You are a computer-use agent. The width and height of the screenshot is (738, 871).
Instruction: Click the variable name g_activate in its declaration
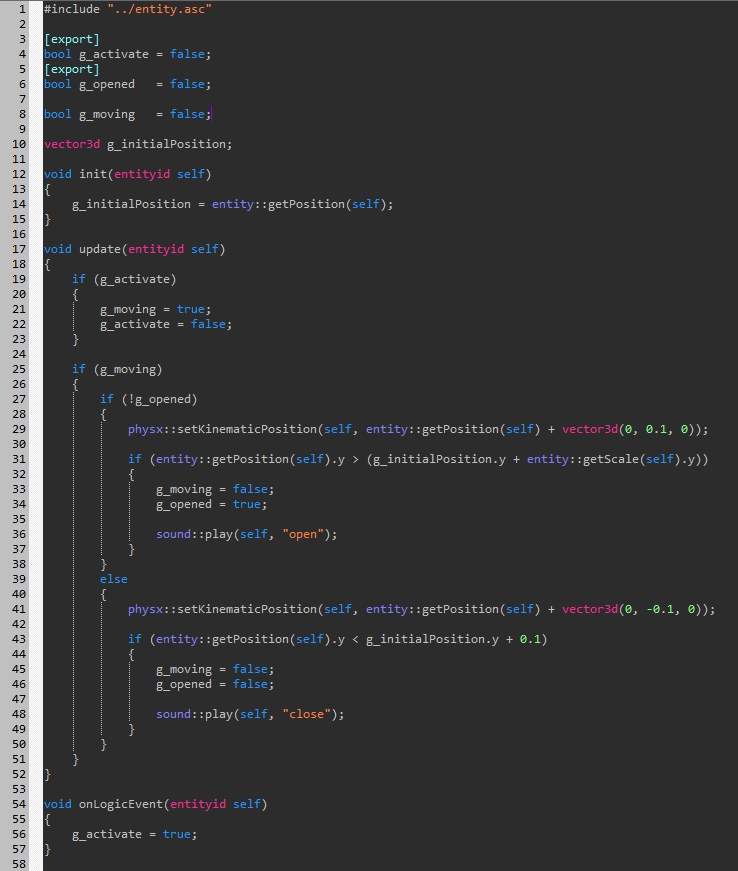click(x=114, y=54)
